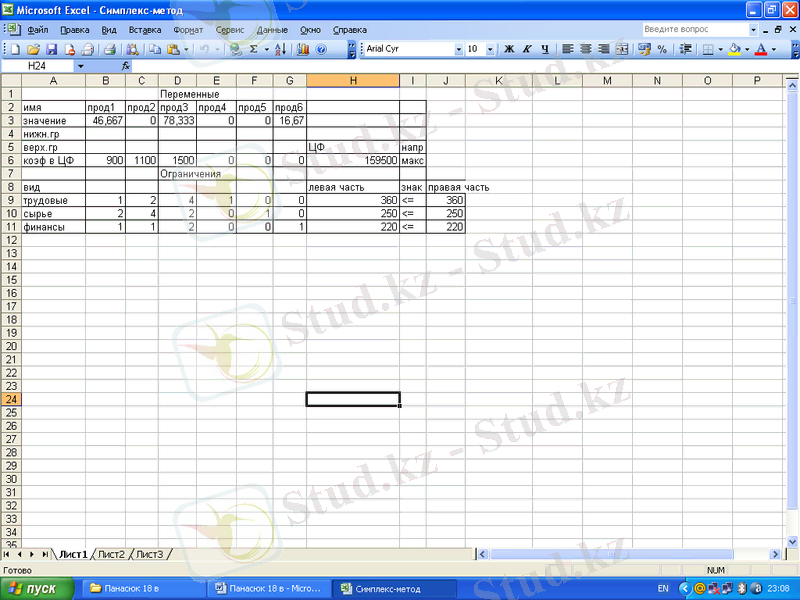Switch to the Лист3 sheet tab
The image size is (800, 600).
[x=149, y=554]
